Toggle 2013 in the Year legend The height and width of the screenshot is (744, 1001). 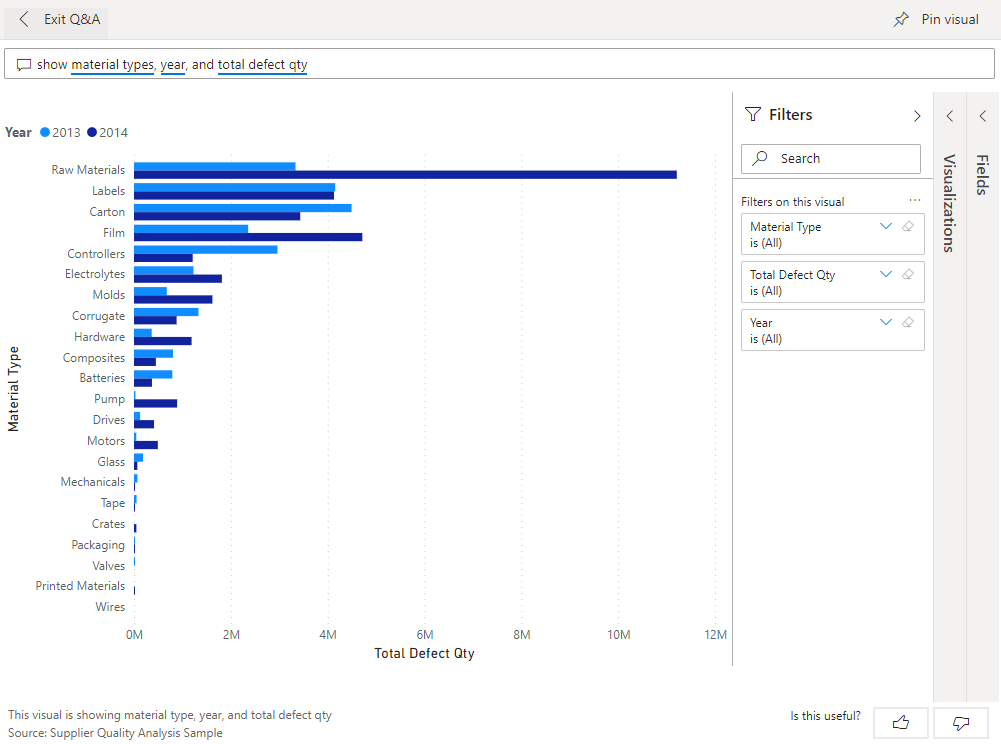coord(58,132)
